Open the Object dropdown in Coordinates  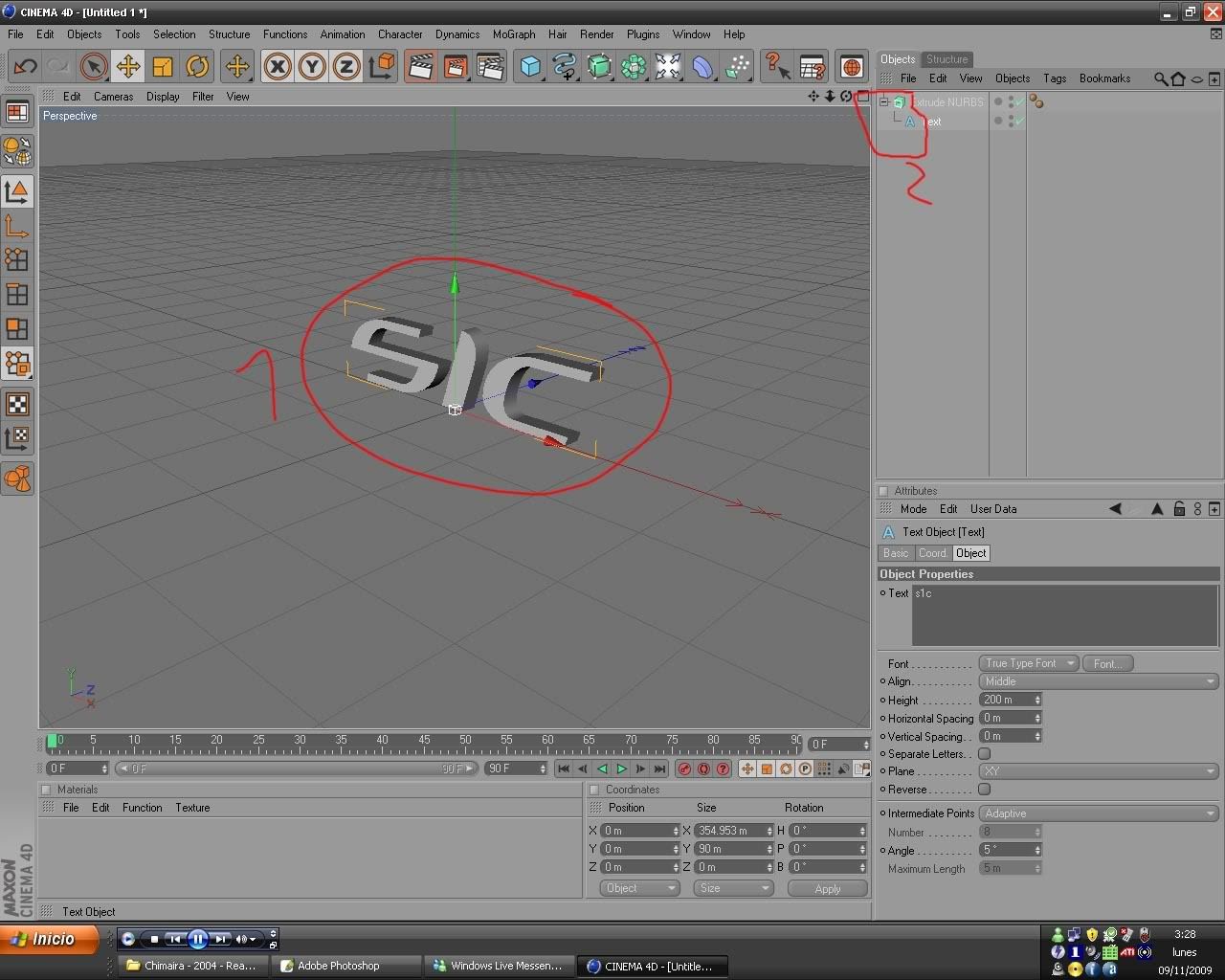[640, 888]
